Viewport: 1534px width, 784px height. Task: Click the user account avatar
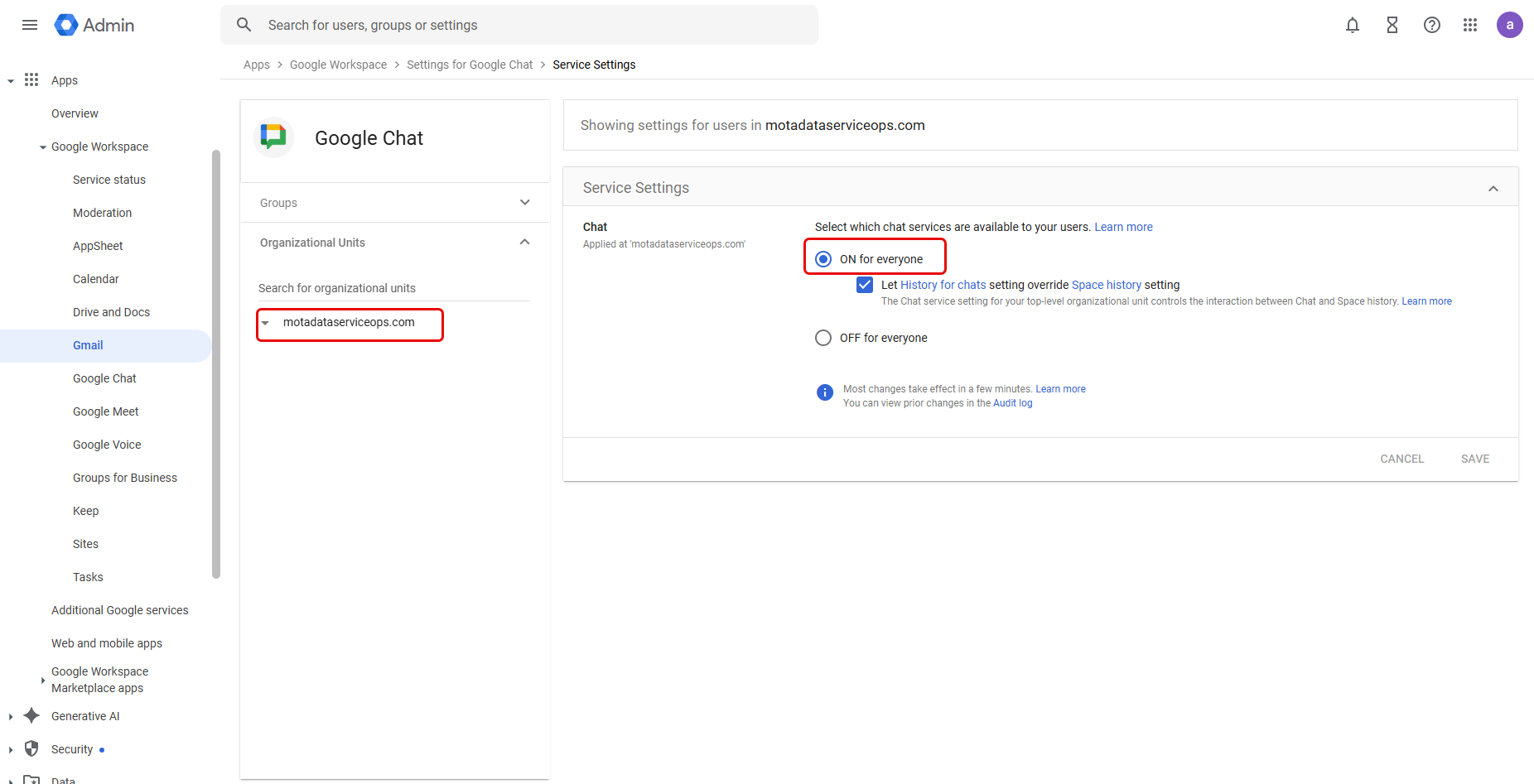pos(1509,25)
